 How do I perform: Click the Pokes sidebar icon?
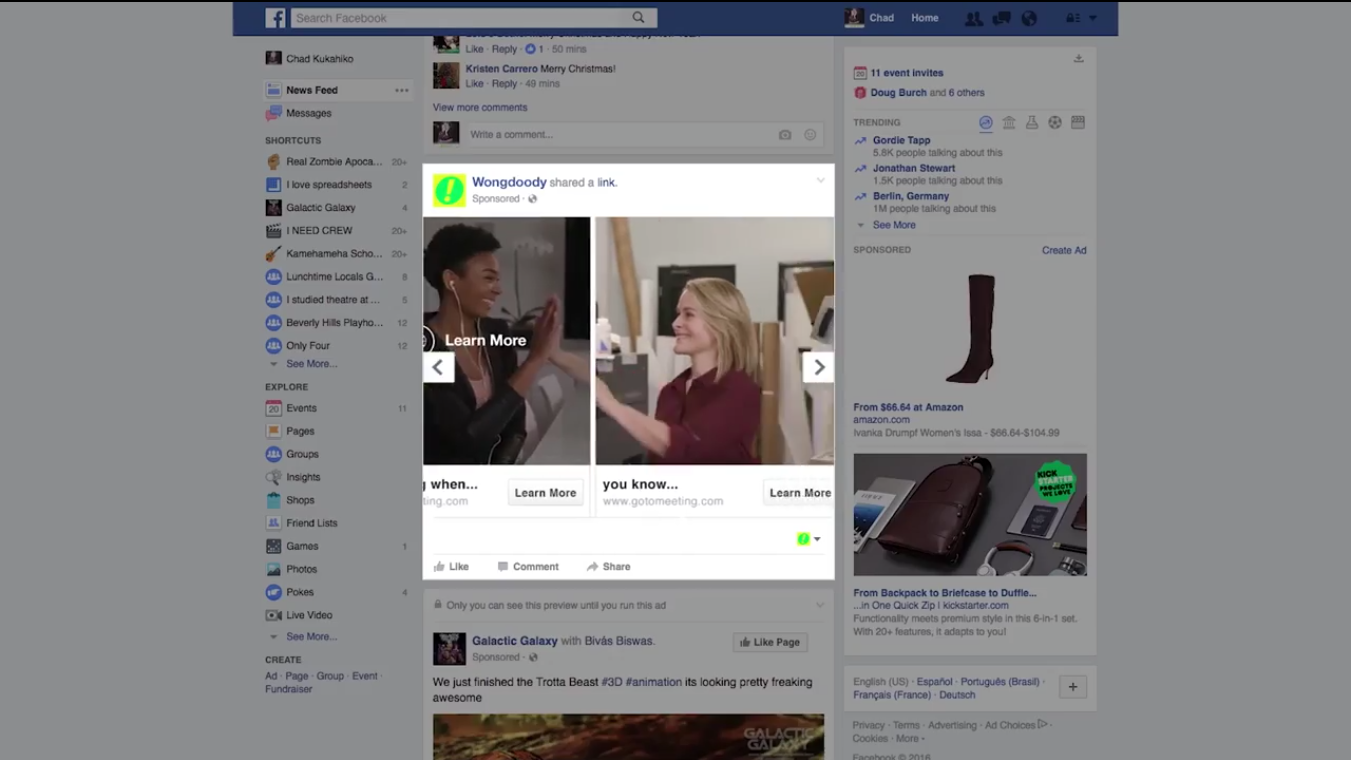click(x=273, y=593)
